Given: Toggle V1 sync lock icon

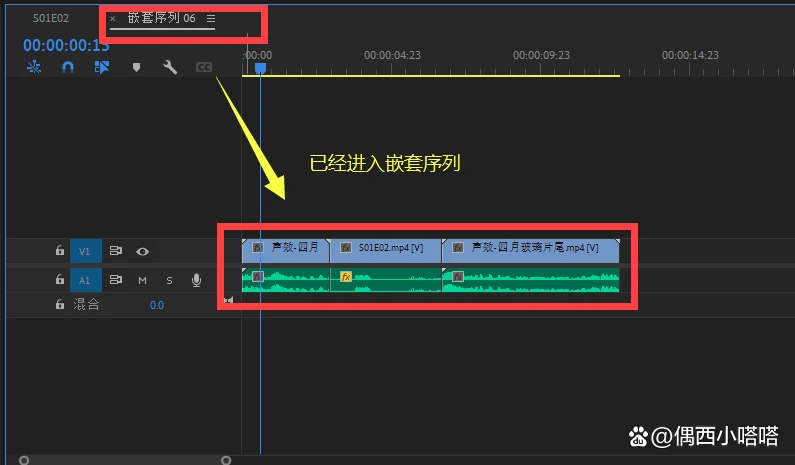Looking at the screenshot, I should 116,251.
